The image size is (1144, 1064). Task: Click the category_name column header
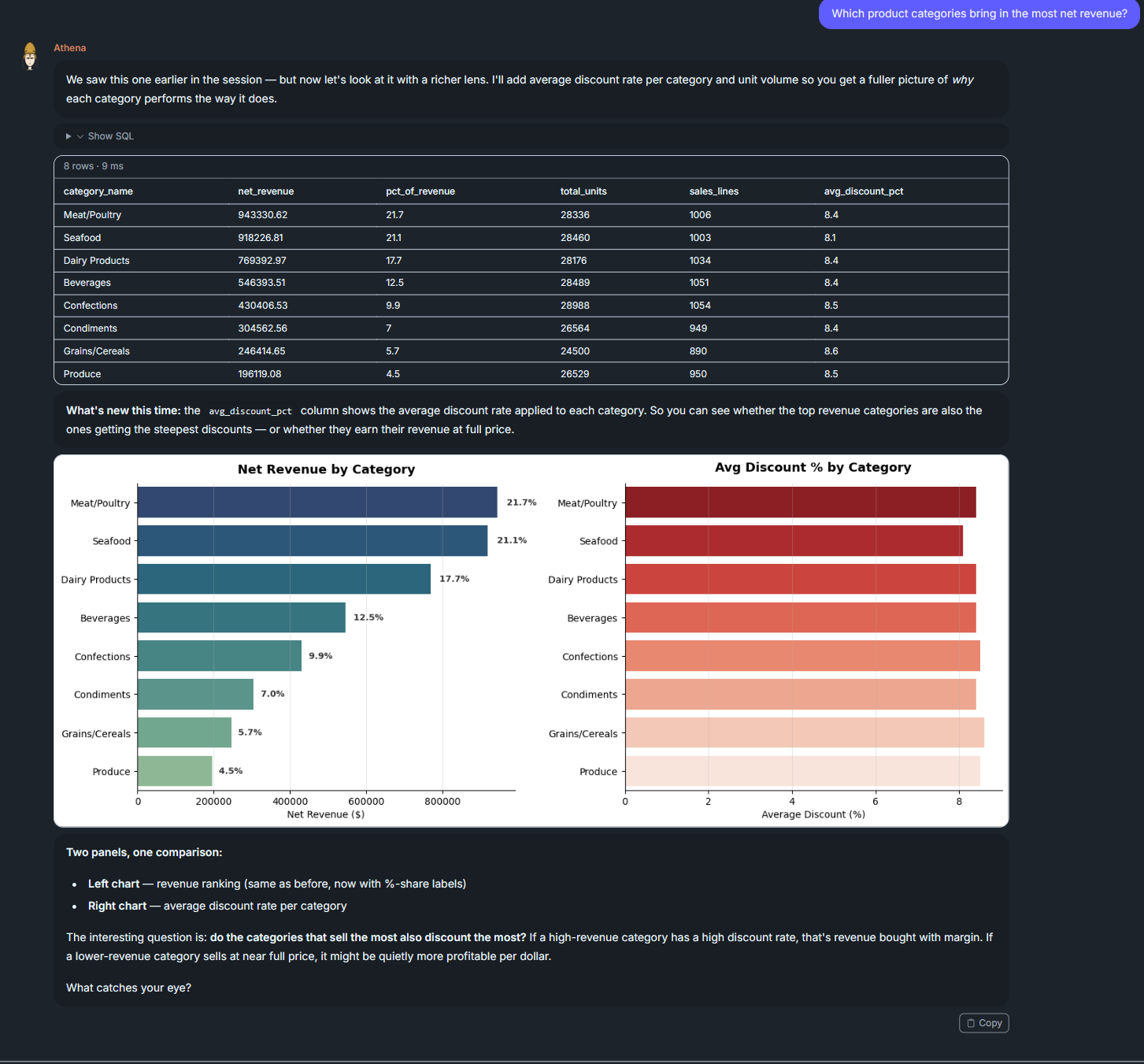[98, 191]
